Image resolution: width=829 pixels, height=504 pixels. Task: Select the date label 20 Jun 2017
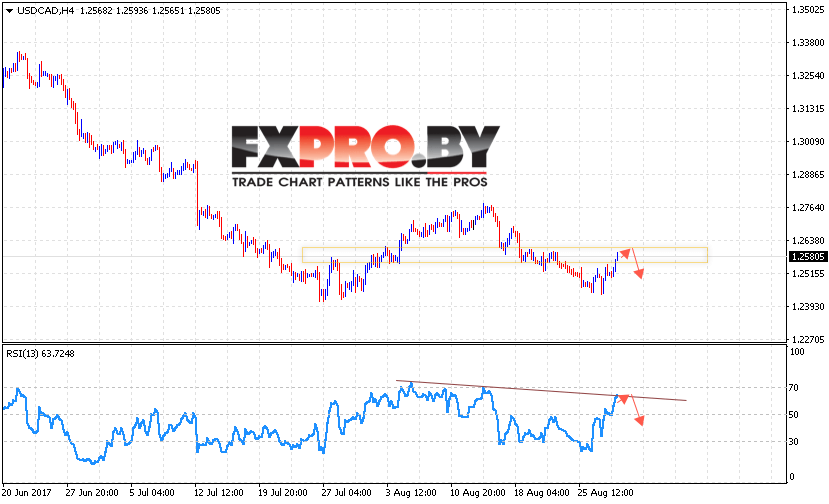click(26, 492)
